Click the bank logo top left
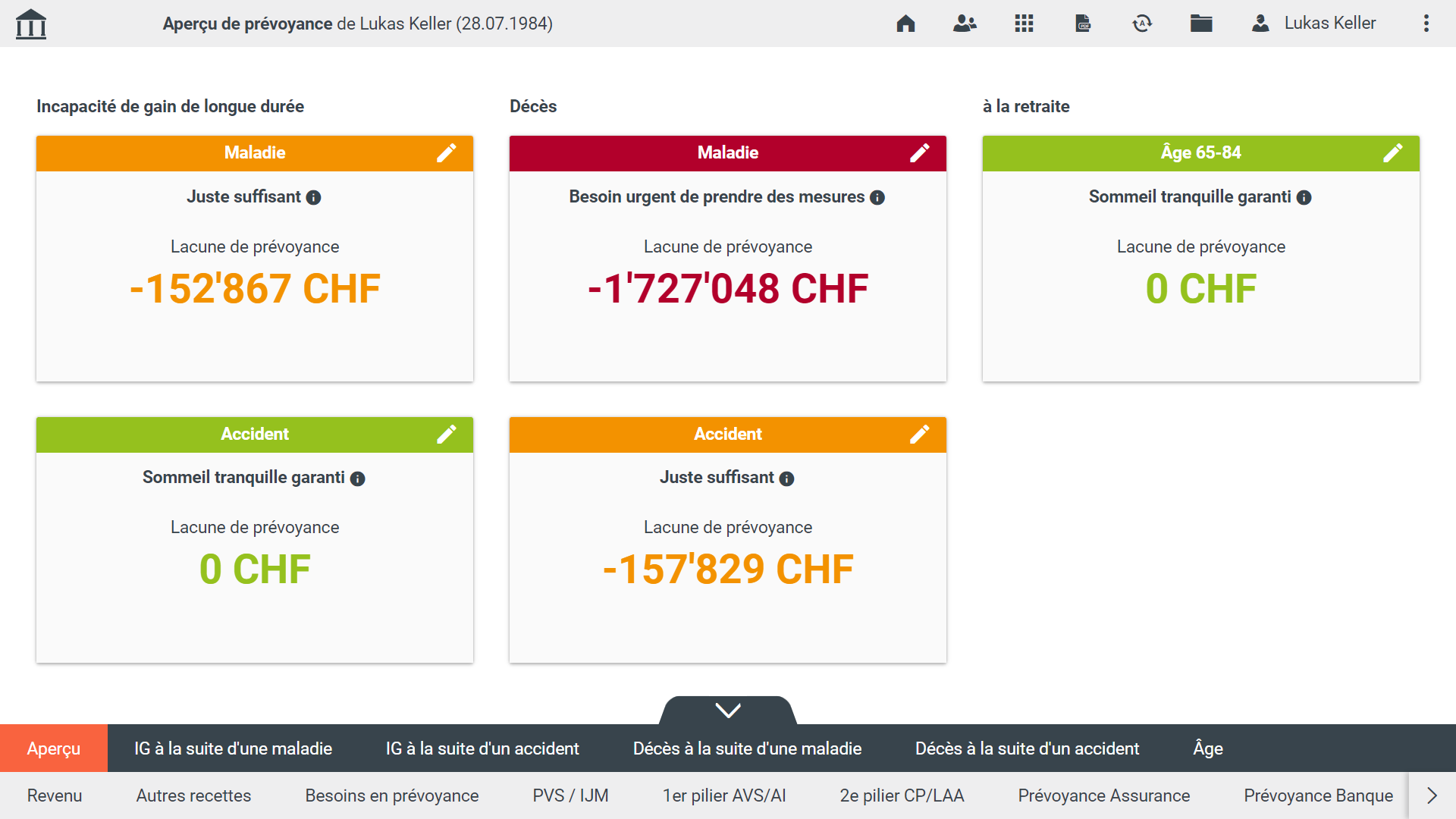Viewport: 1456px width, 819px height. (x=31, y=24)
